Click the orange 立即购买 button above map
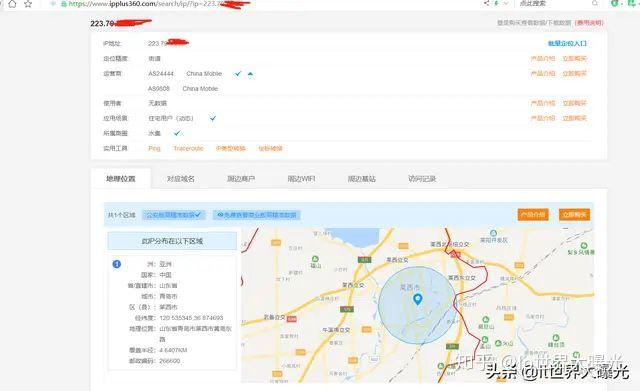640x391 pixels. [x=574, y=215]
